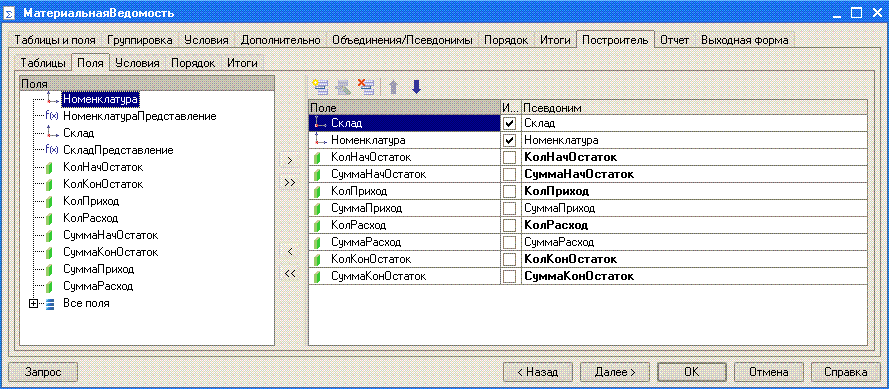Click the f(x) icon of НоменклатураПредставление
The height and width of the screenshot is (389, 889).
coord(52,116)
